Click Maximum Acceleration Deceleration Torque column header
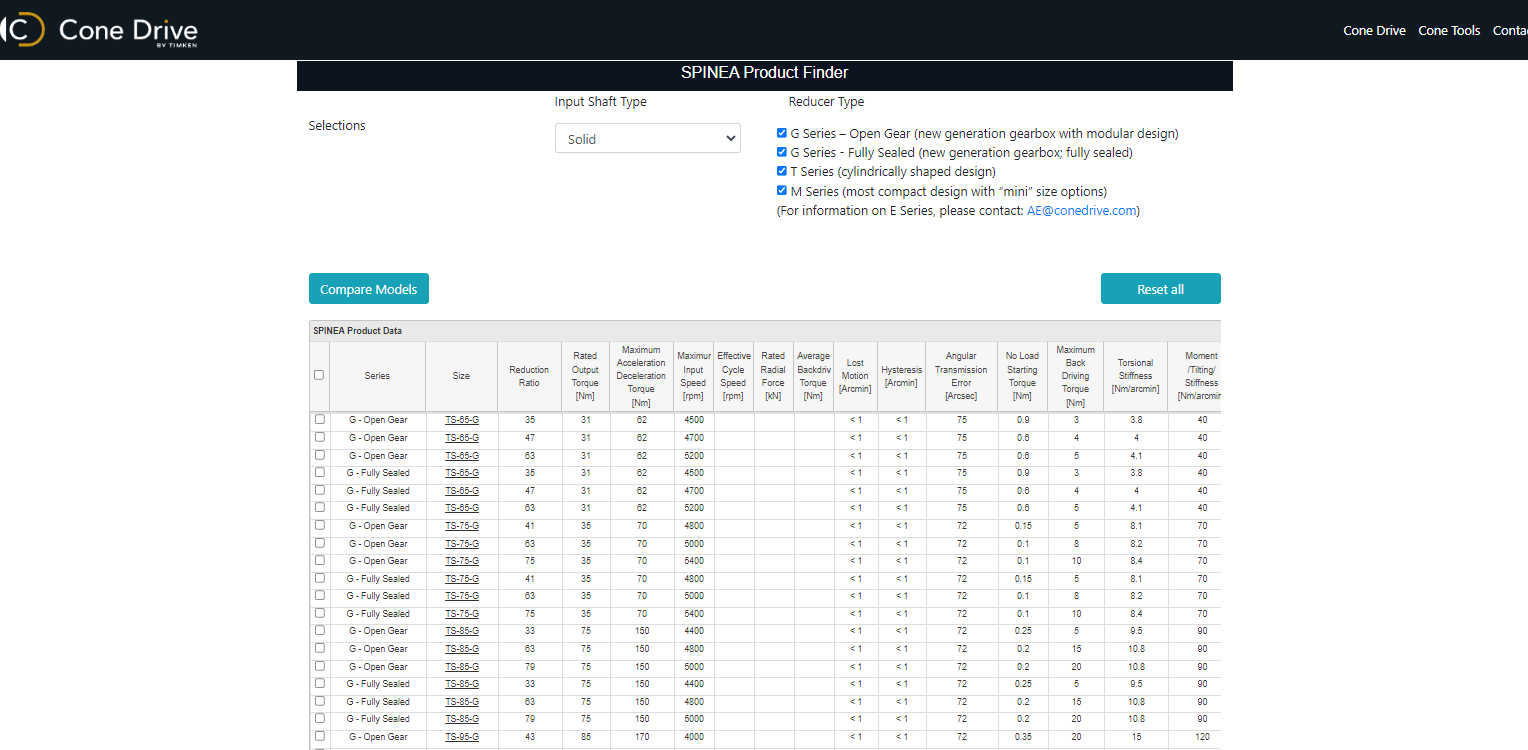Image resolution: width=1528 pixels, height=750 pixels. click(641, 376)
